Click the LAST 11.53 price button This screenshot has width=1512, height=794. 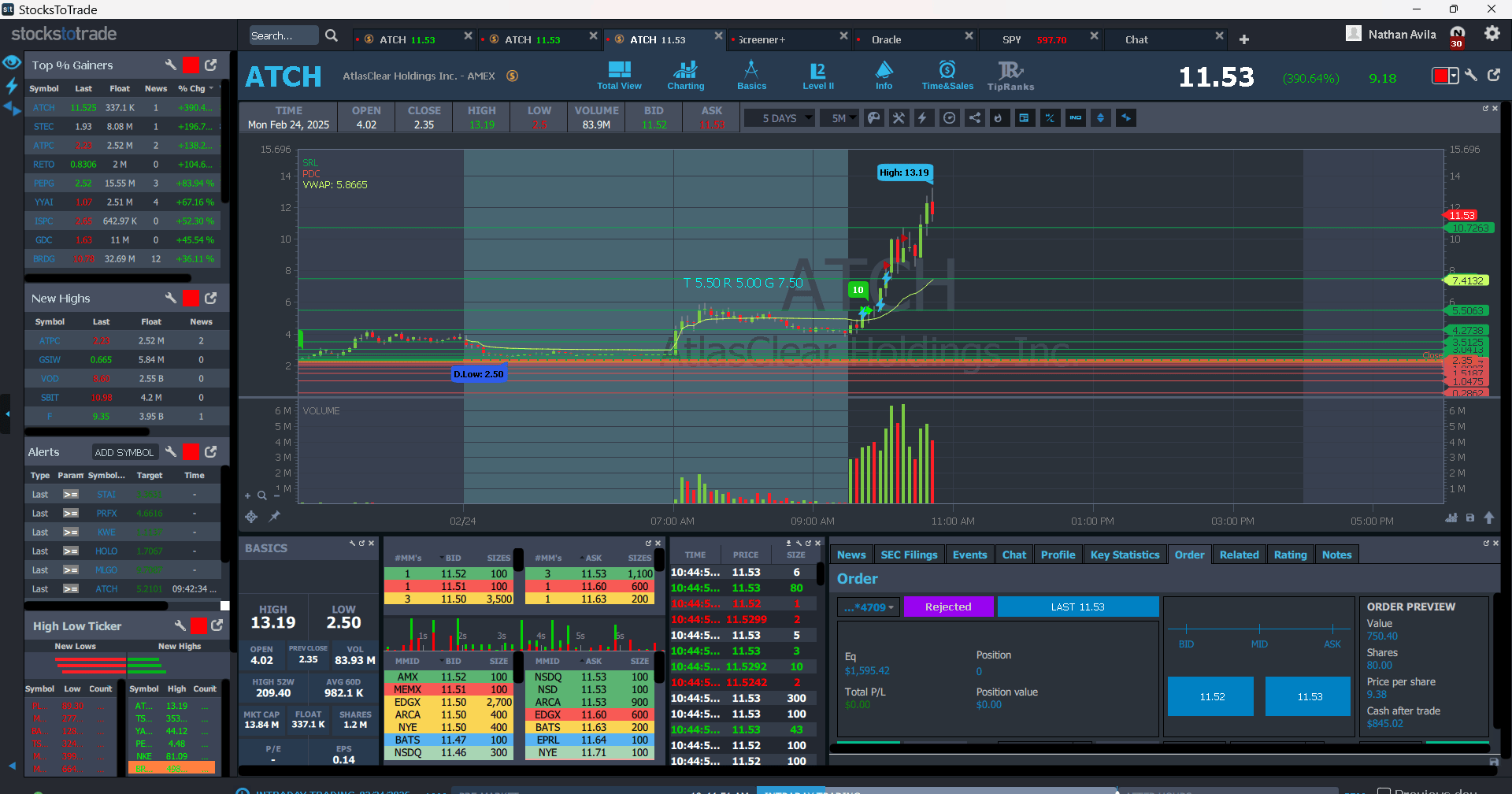[1077, 607]
